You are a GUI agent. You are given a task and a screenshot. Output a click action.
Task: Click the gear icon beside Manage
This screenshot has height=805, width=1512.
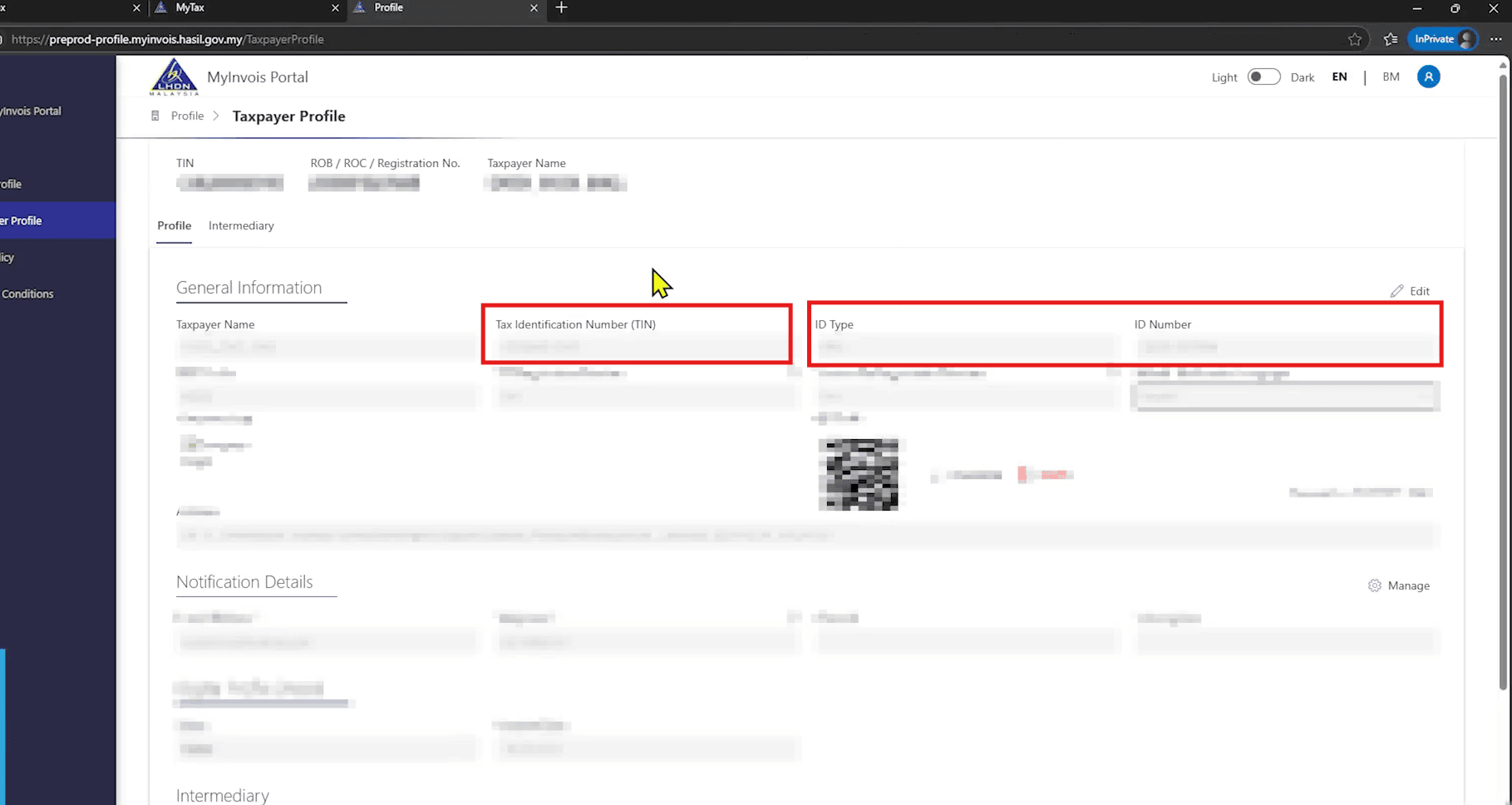(x=1374, y=585)
